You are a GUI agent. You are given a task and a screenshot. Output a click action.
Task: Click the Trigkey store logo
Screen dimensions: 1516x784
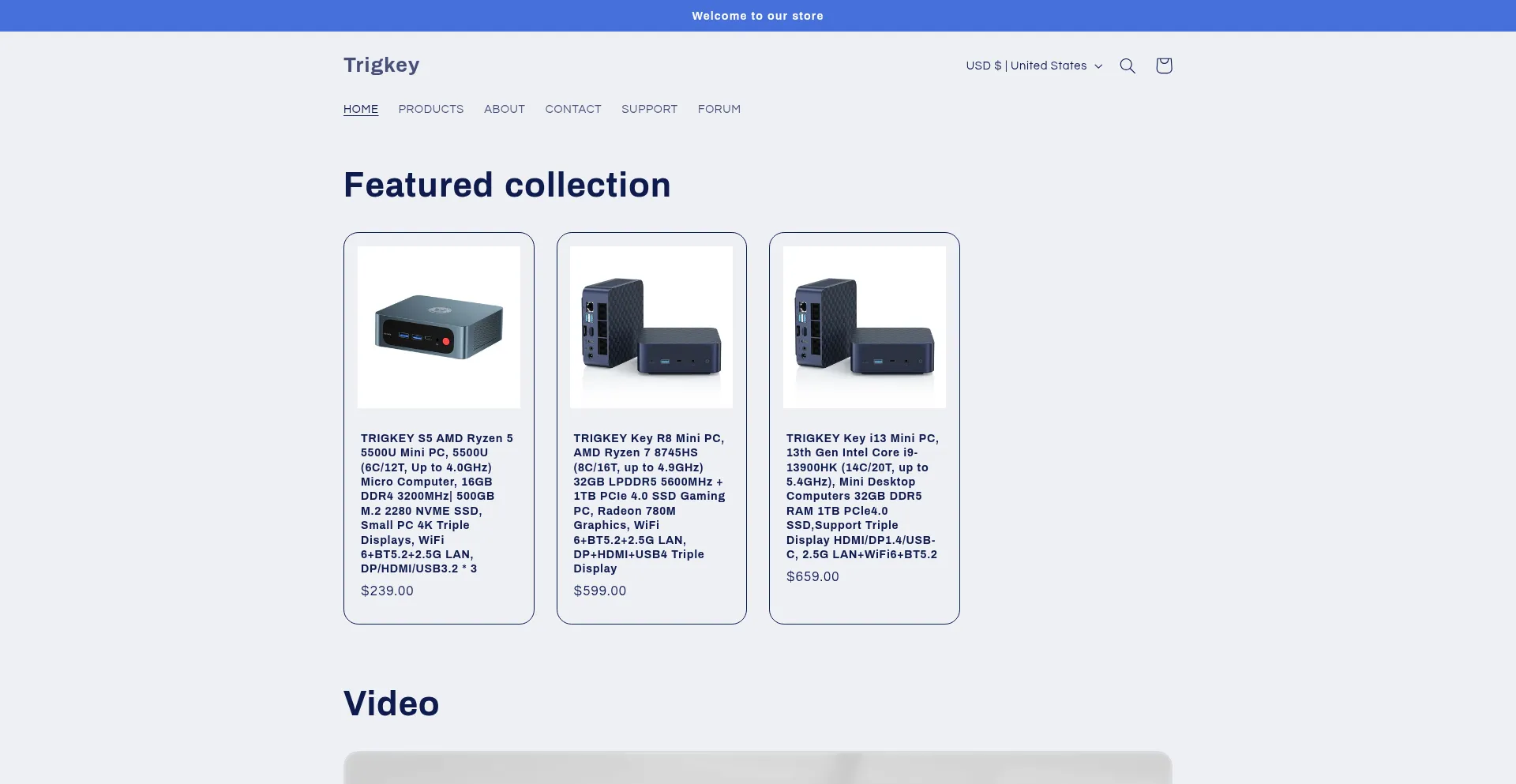(381, 65)
